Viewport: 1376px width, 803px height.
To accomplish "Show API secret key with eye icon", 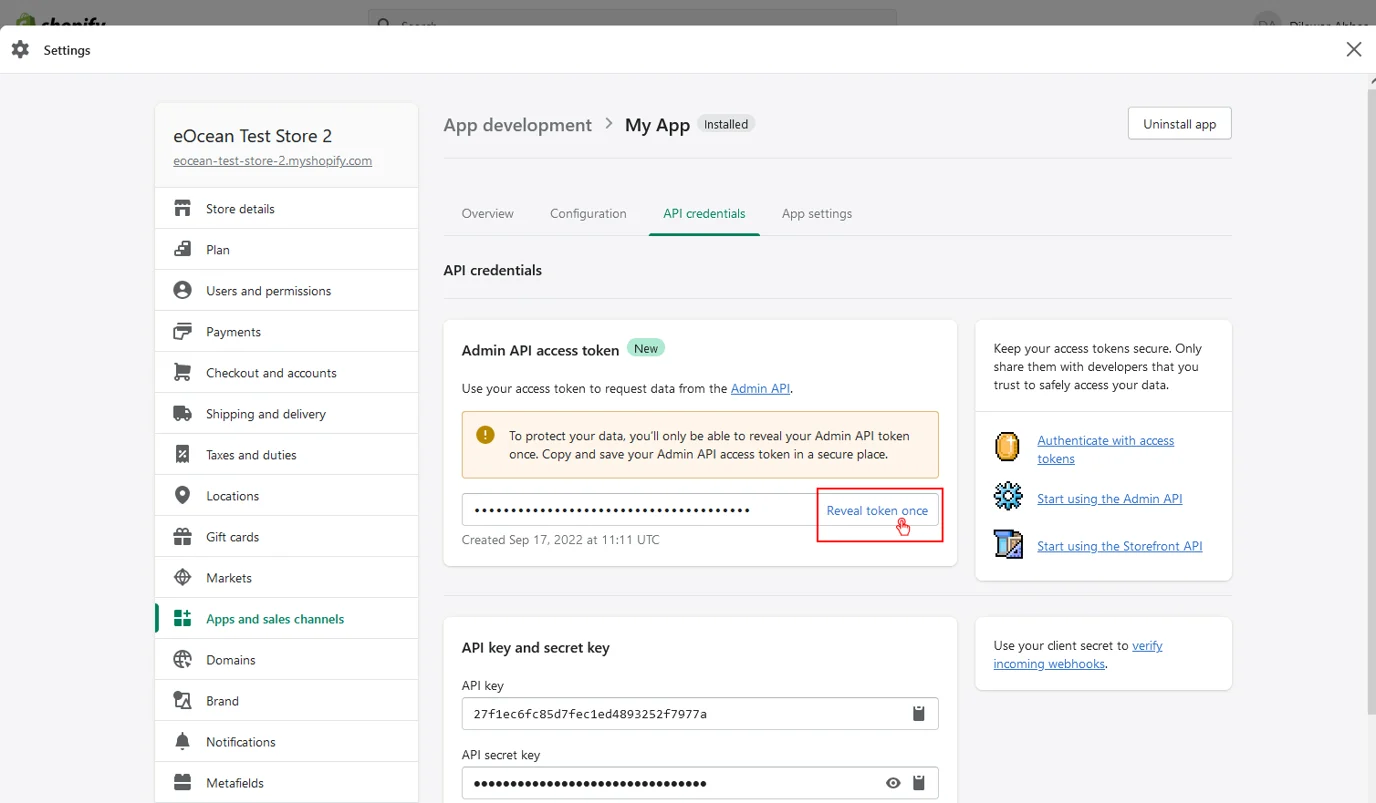I will click(893, 783).
